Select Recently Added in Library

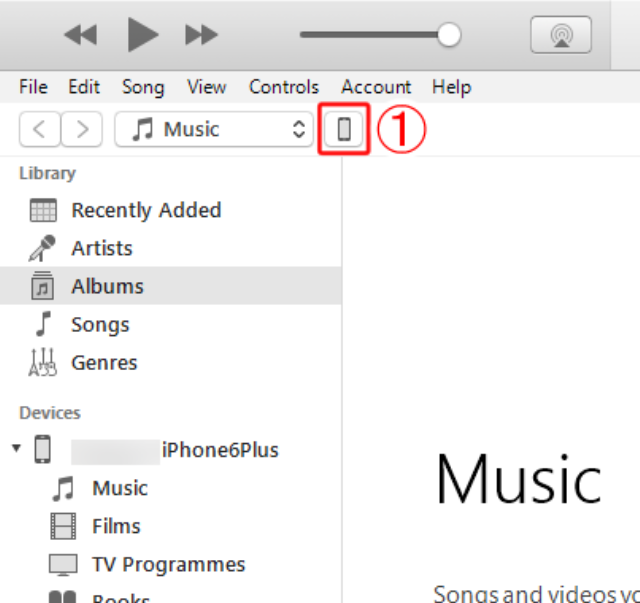click(x=171, y=210)
